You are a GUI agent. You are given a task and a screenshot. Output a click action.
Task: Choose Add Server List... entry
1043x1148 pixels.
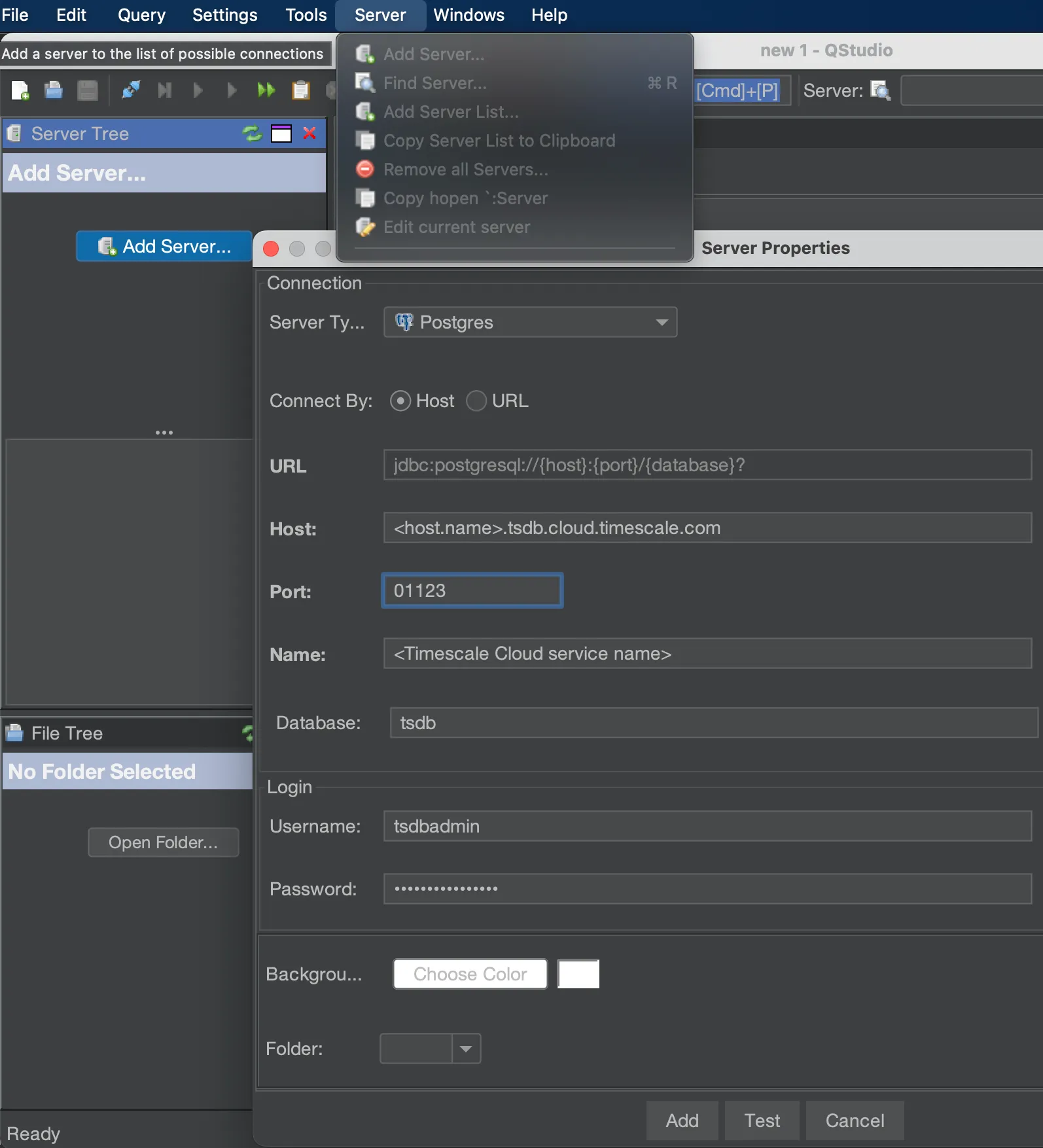pos(515,112)
